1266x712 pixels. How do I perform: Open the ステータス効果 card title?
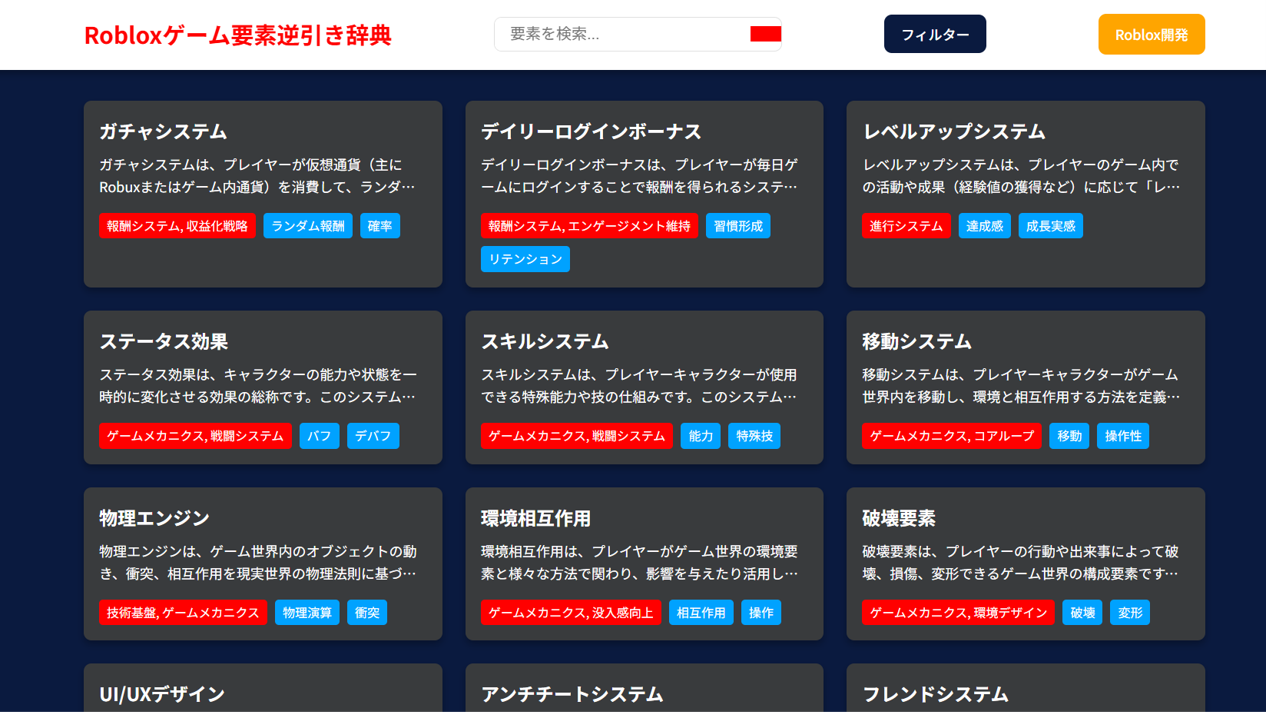tap(163, 341)
